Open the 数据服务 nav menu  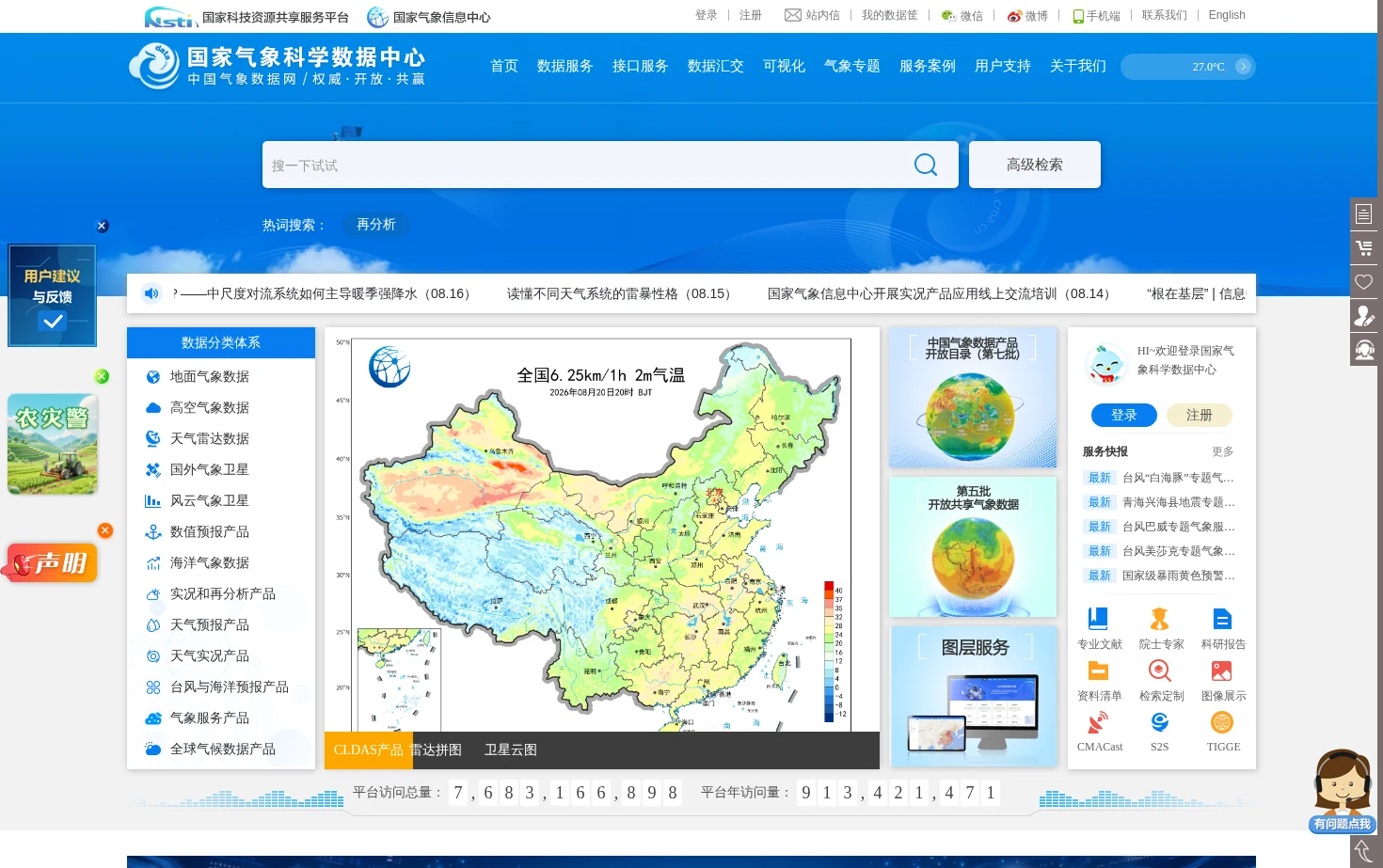coord(564,66)
